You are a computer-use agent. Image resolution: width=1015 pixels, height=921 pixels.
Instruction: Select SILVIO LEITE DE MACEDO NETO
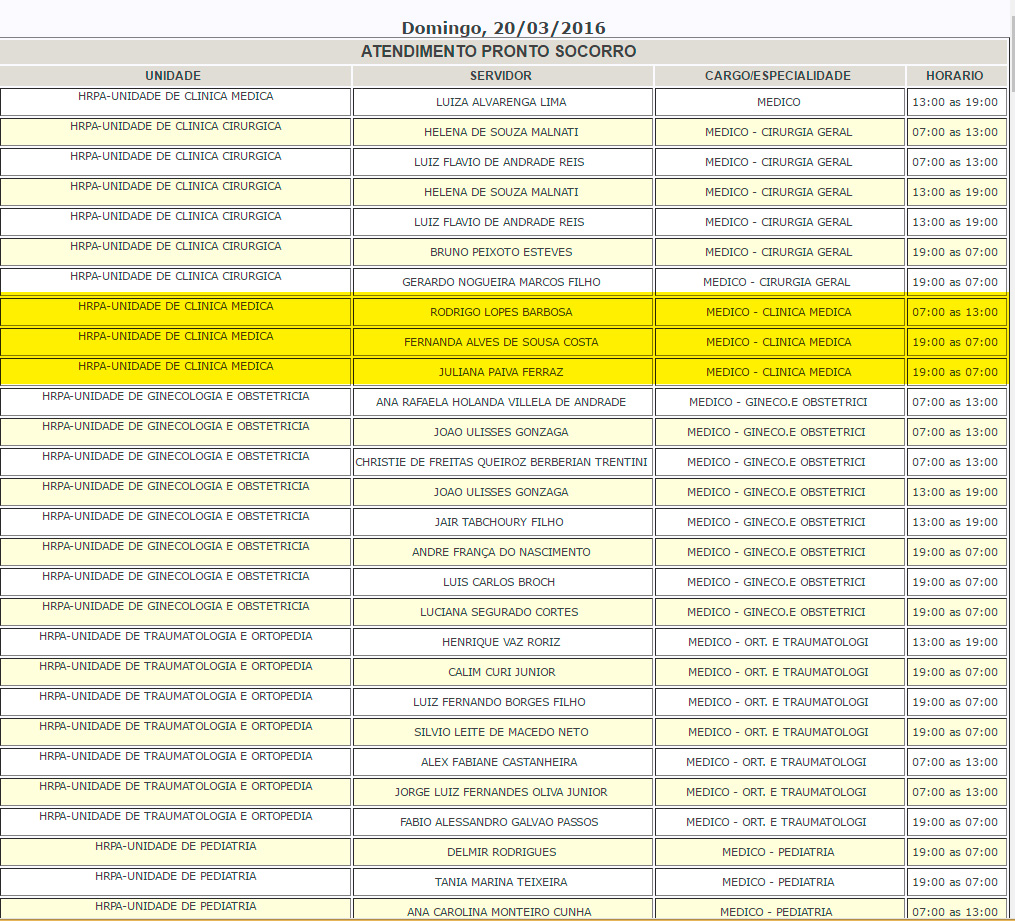pyautogui.click(x=501, y=732)
